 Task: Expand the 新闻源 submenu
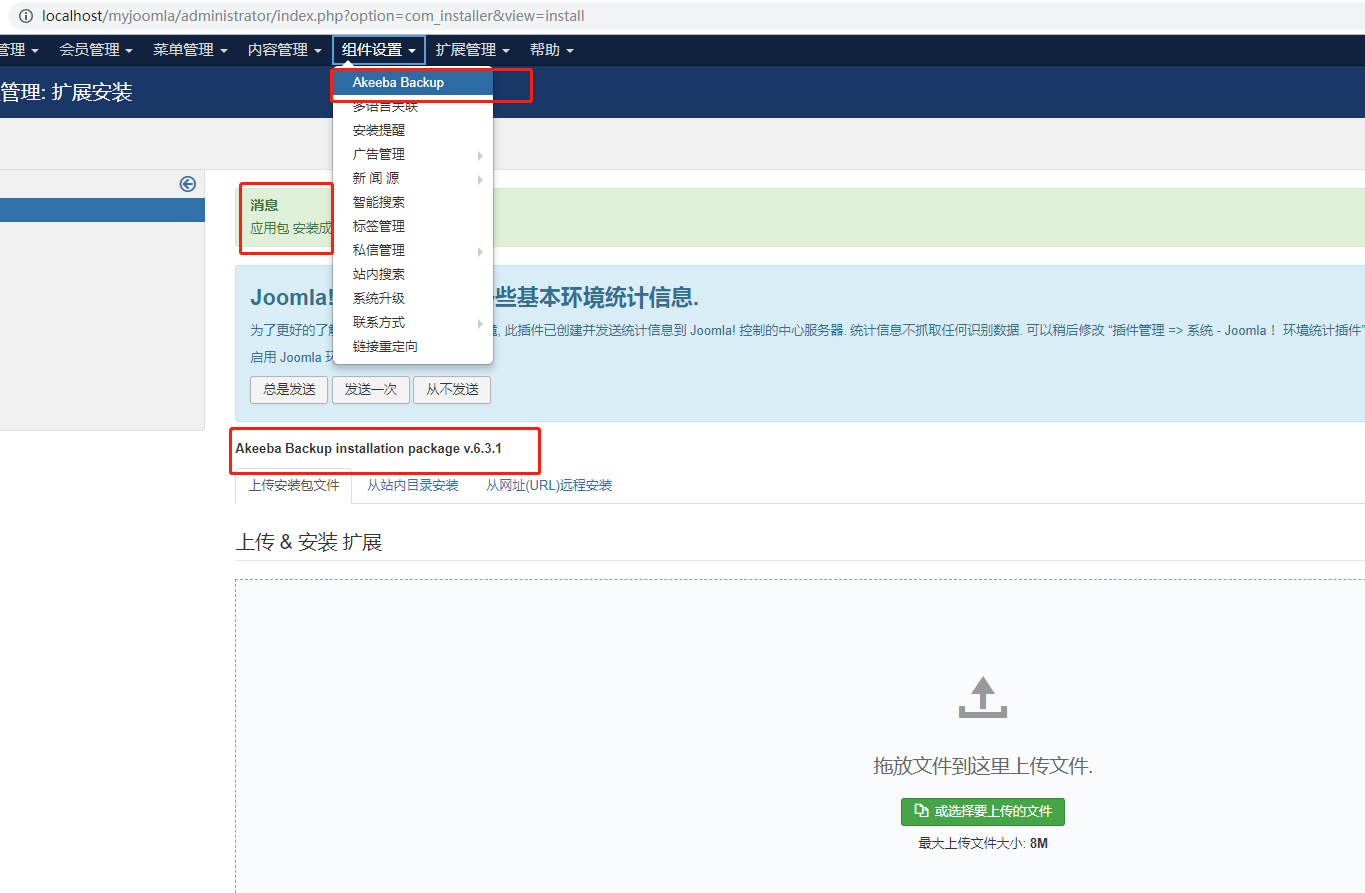(x=412, y=178)
